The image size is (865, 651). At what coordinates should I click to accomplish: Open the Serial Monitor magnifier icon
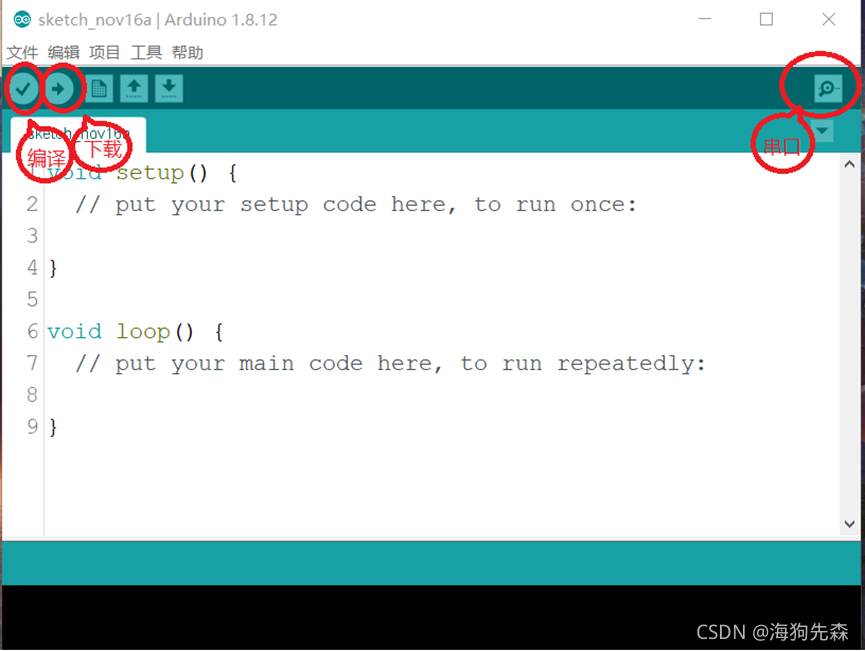827,88
